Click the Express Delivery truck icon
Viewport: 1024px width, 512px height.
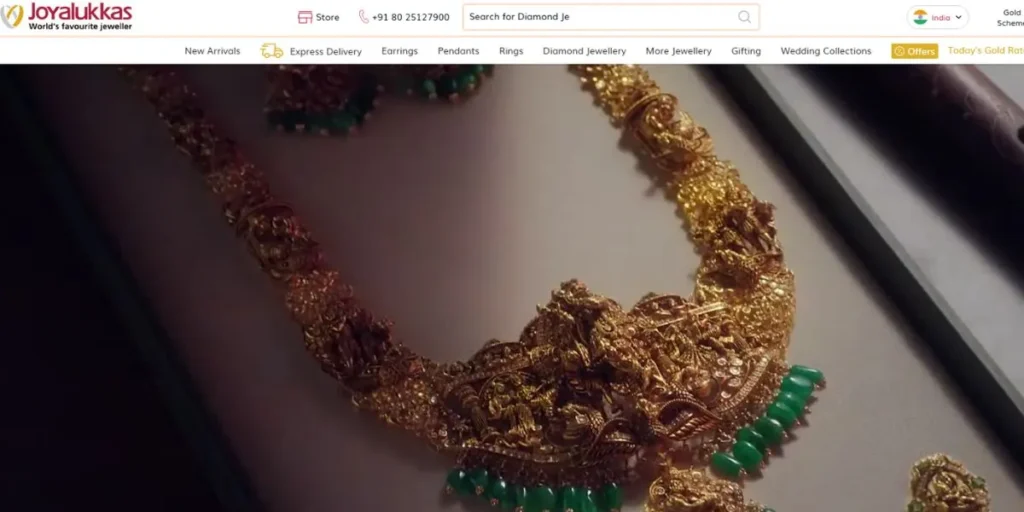click(272, 51)
